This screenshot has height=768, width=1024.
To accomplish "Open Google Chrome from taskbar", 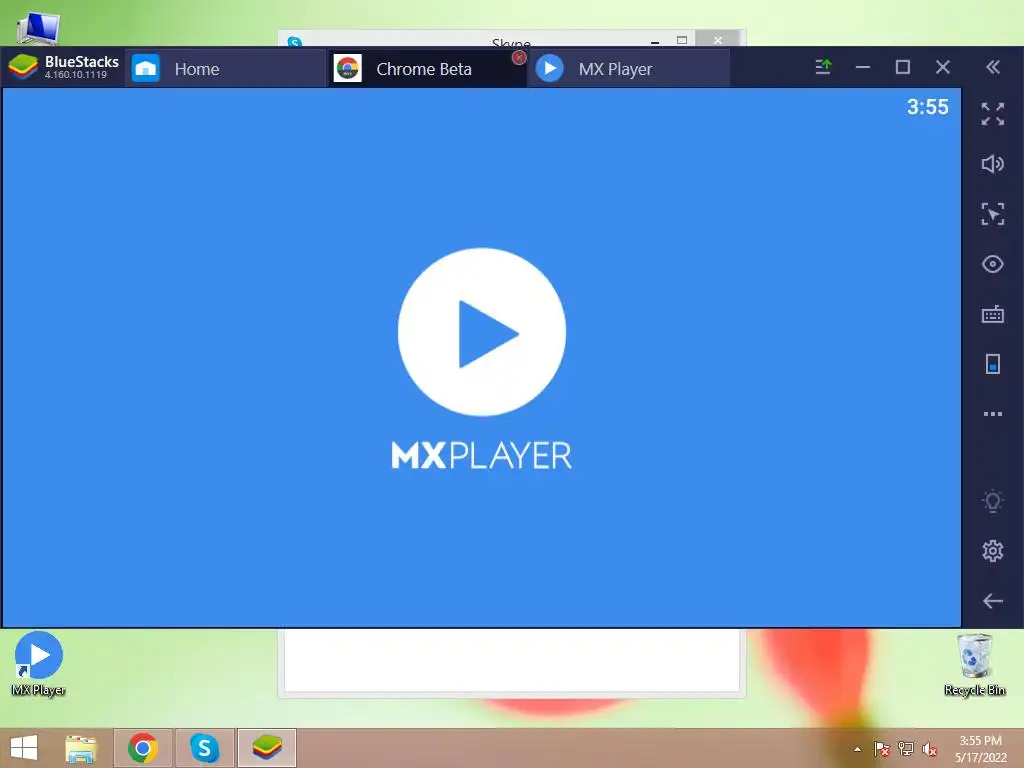I will (x=143, y=748).
